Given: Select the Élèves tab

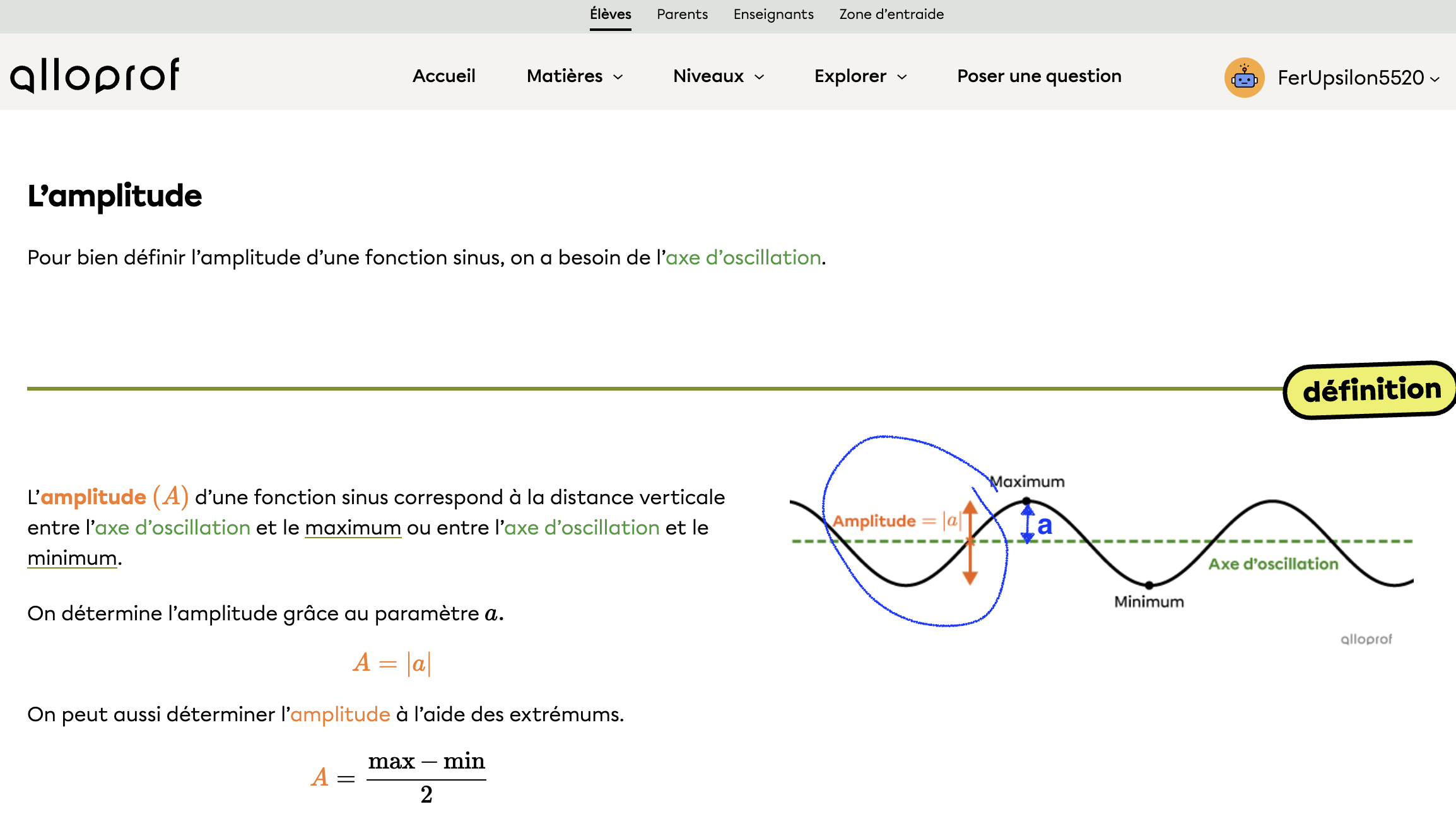Looking at the screenshot, I should point(610,15).
